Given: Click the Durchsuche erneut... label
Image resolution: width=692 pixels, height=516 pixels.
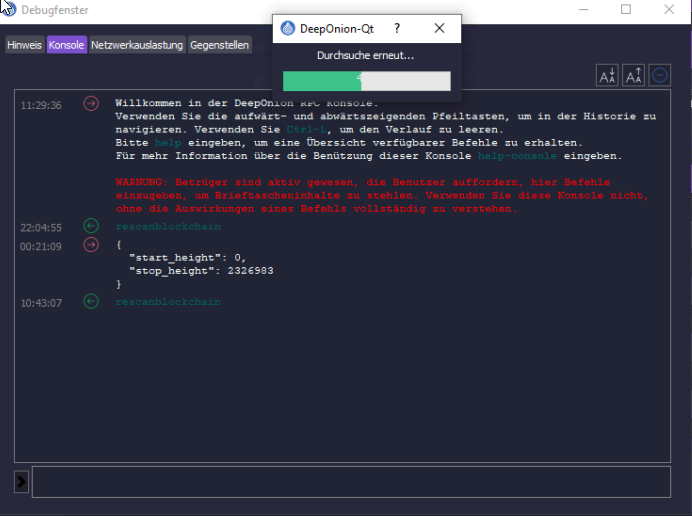Looking at the screenshot, I should coord(365,56).
